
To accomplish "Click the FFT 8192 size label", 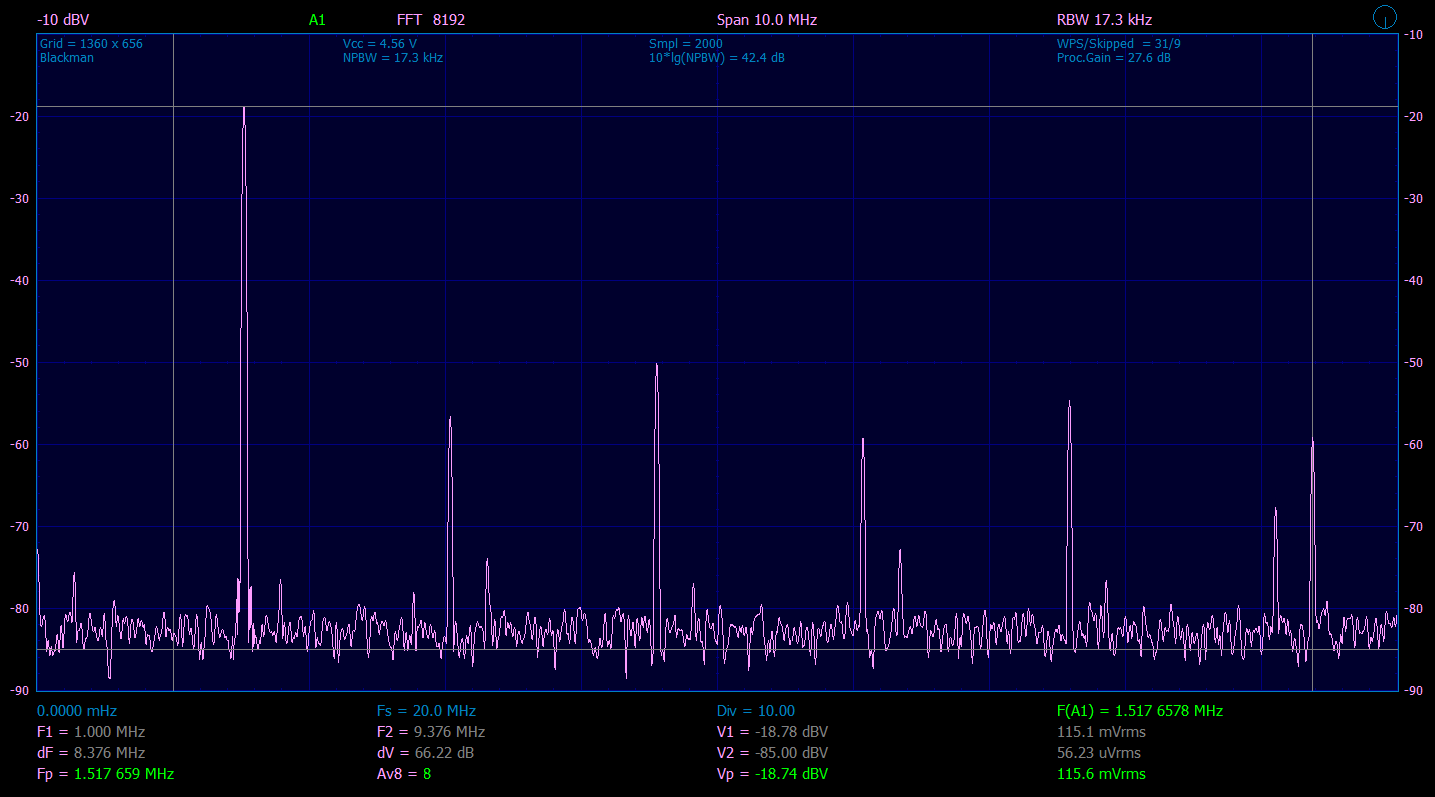I will coord(431,20).
